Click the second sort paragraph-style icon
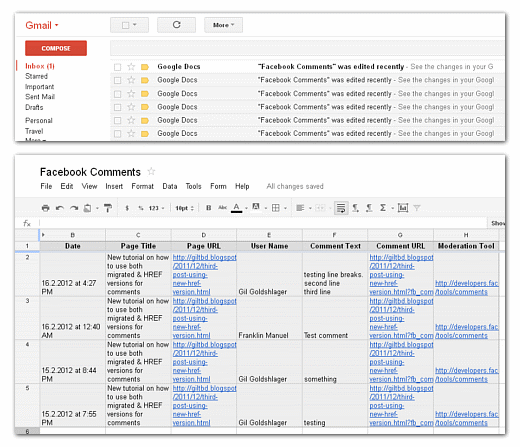 [x=369, y=208]
